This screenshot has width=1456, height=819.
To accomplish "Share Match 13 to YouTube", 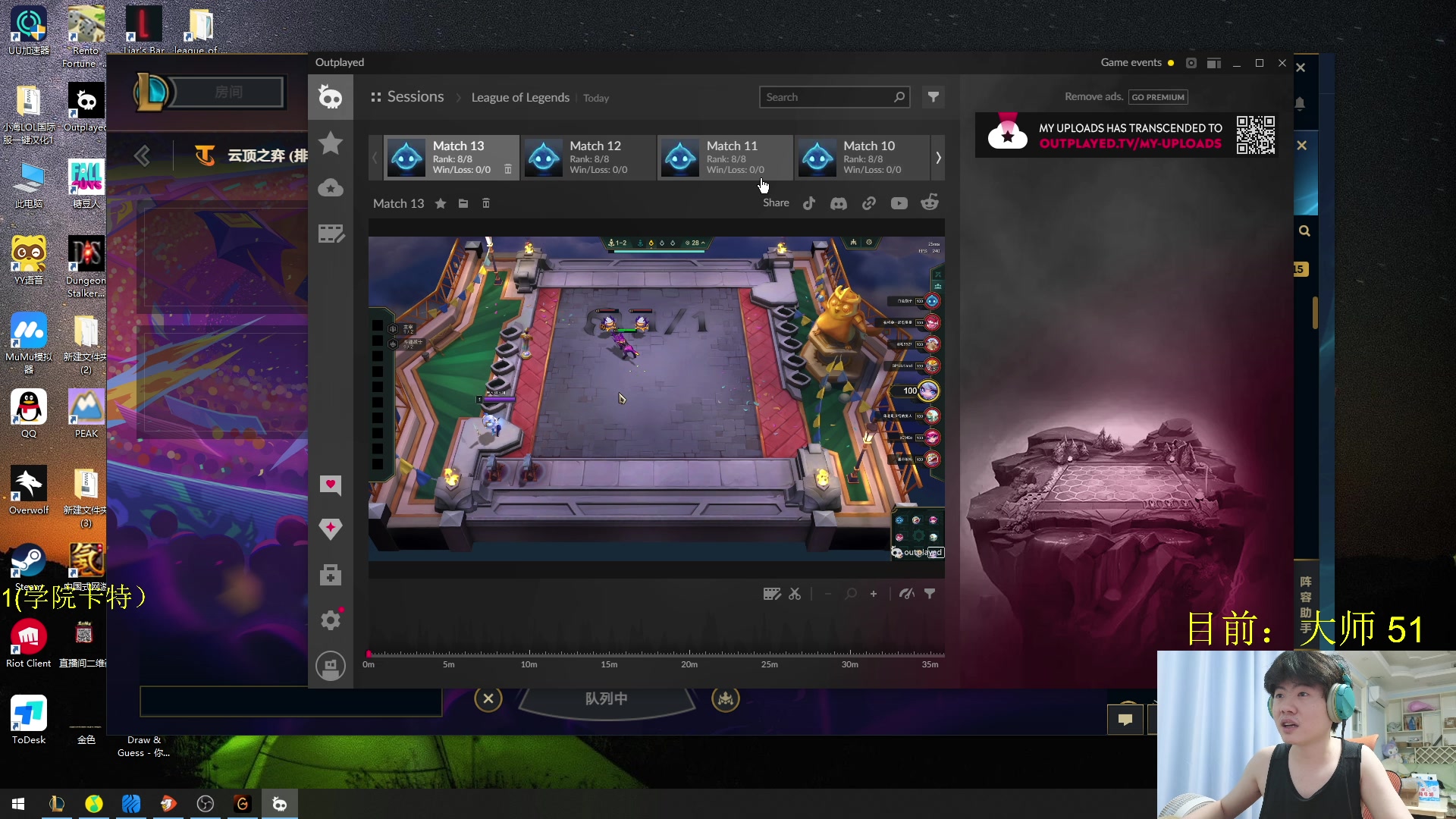I will click(x=899, y=203).
